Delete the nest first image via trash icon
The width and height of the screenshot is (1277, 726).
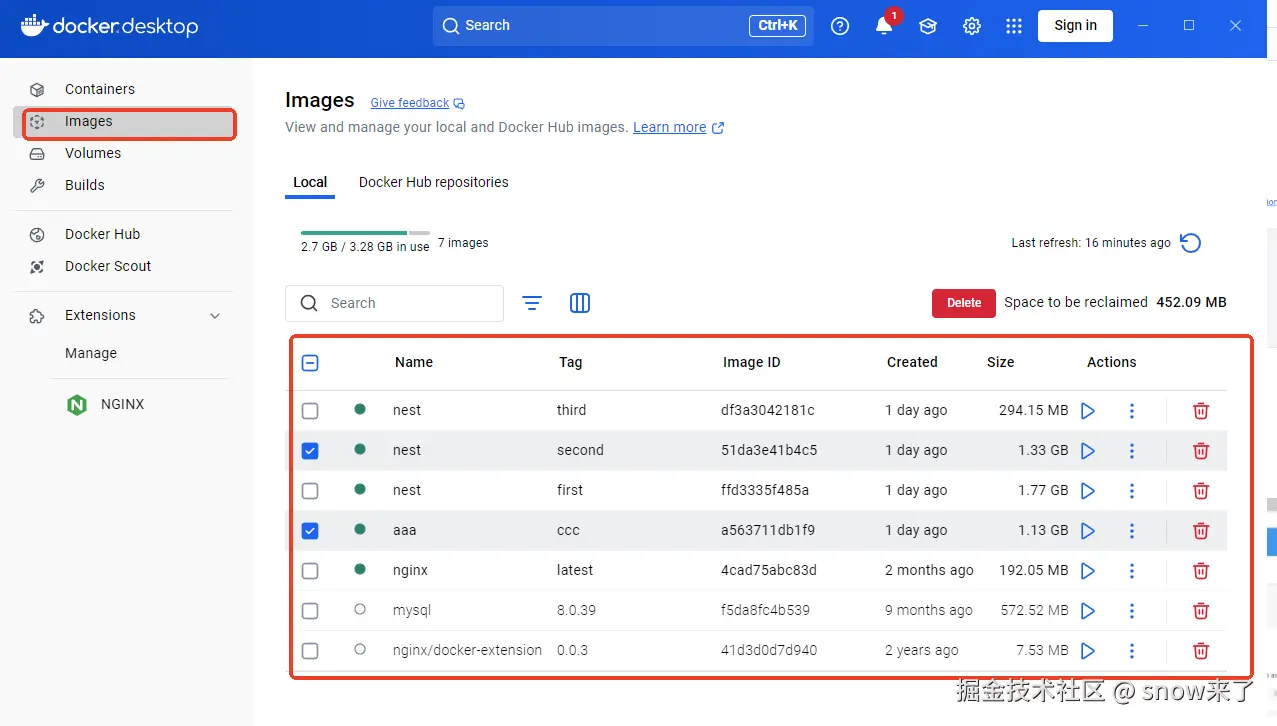coord(1201,491)
